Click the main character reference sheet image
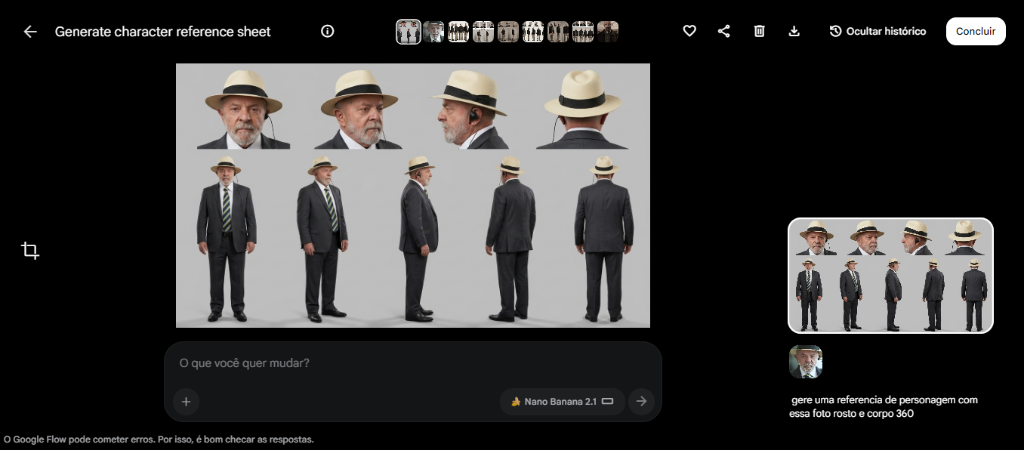This screenshot has width=1024, height=450. [x=413, y=195]
